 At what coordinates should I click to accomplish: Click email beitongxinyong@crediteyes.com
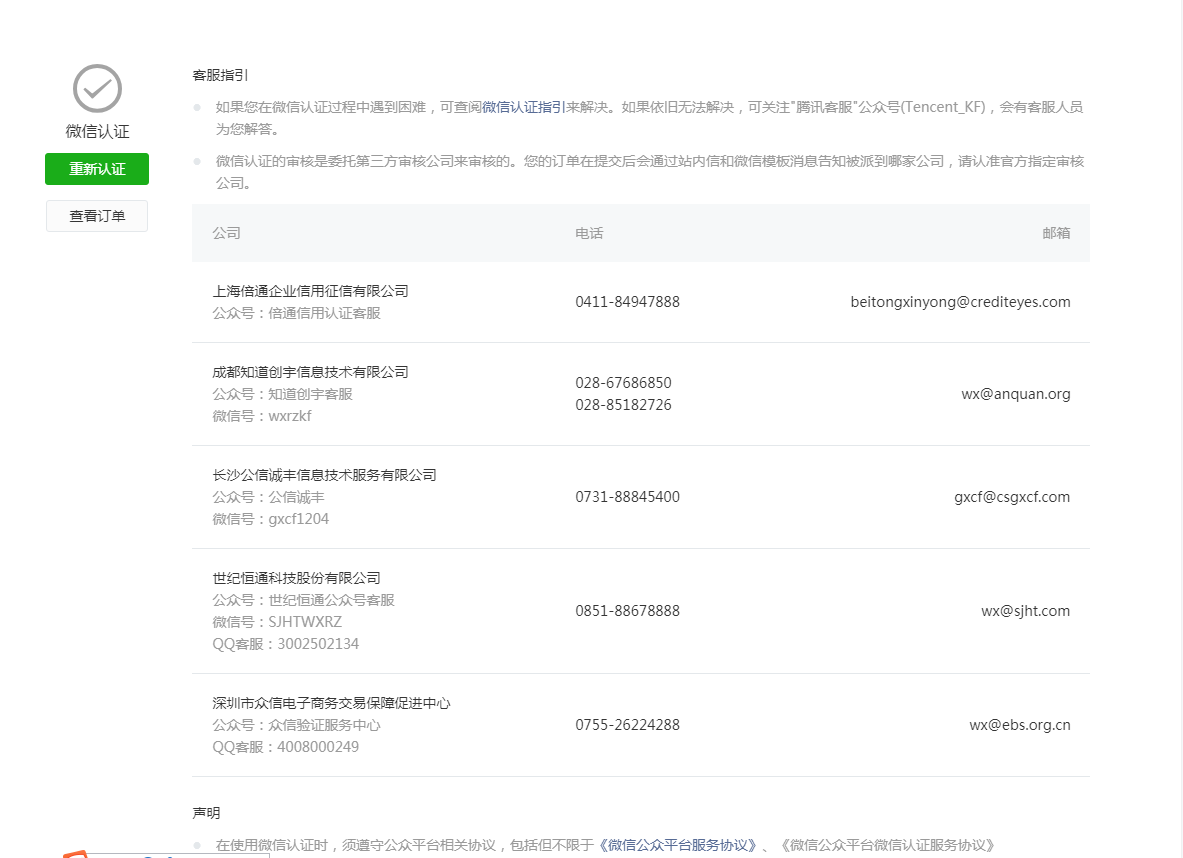960,302
